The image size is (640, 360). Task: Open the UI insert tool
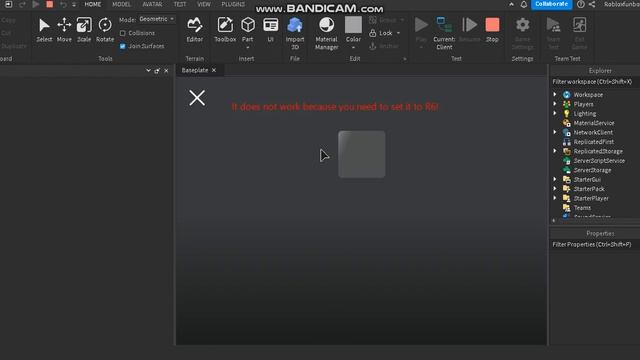click(270, 30)
